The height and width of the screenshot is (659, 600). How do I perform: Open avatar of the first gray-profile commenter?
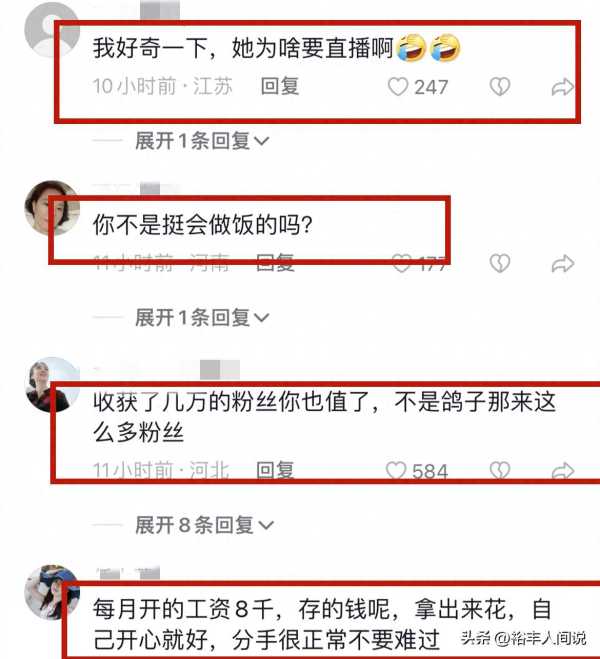[x=52, y=29]
